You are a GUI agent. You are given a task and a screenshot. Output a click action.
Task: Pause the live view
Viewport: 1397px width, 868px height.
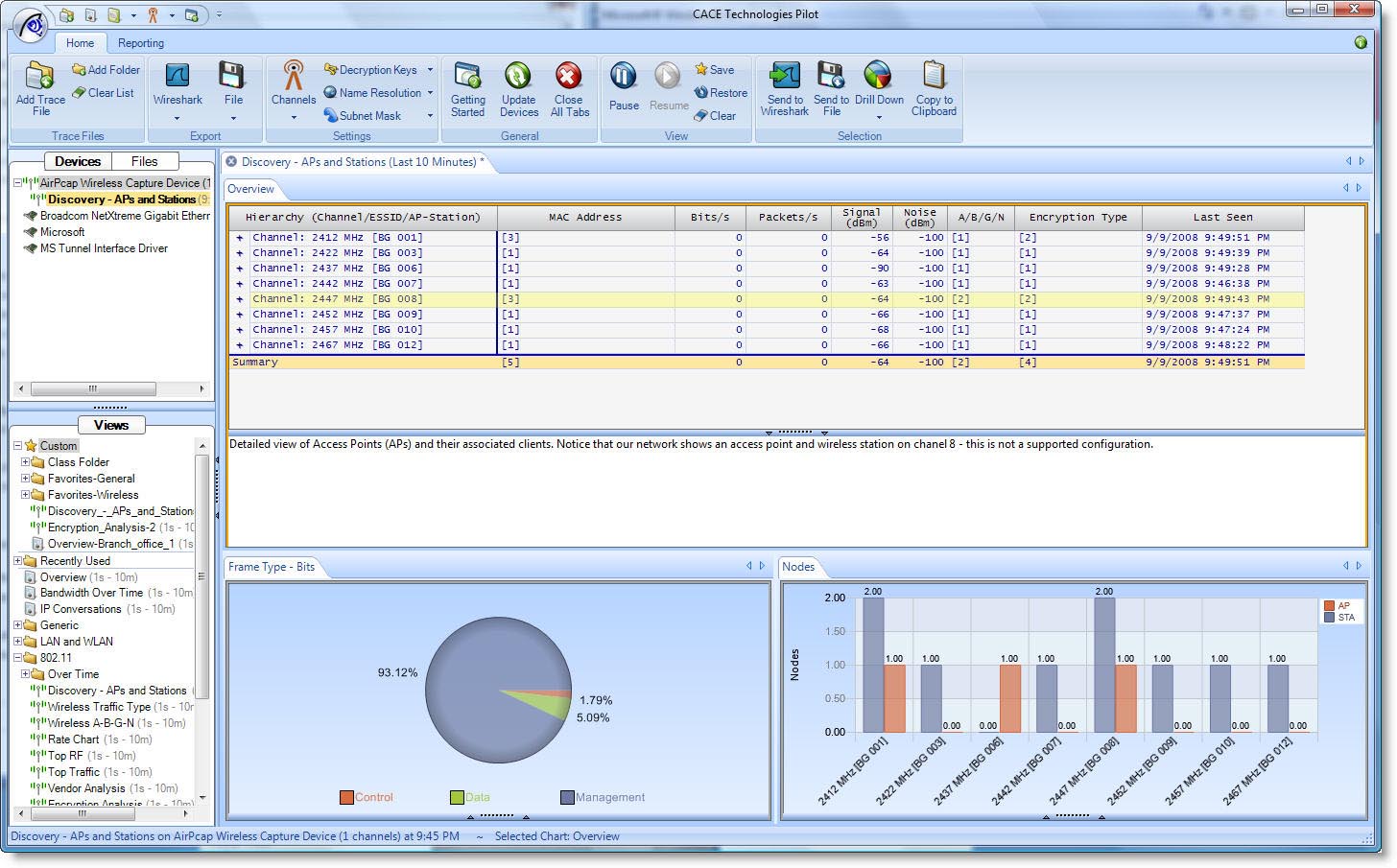(x=624, y=77)
